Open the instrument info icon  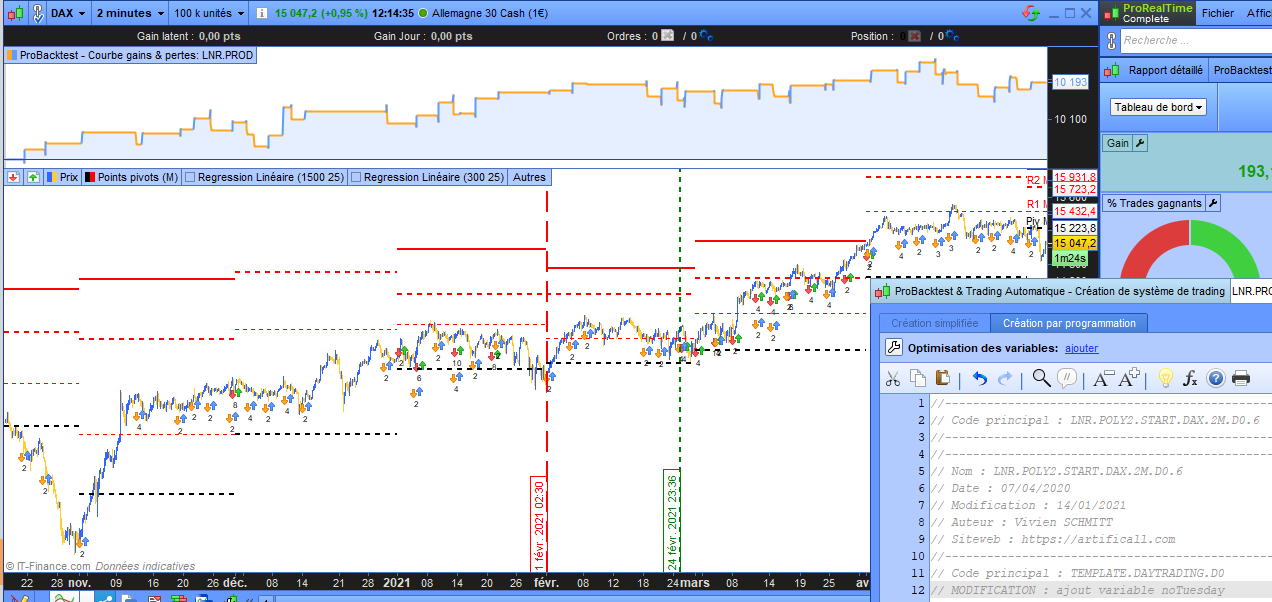(261, 14)
